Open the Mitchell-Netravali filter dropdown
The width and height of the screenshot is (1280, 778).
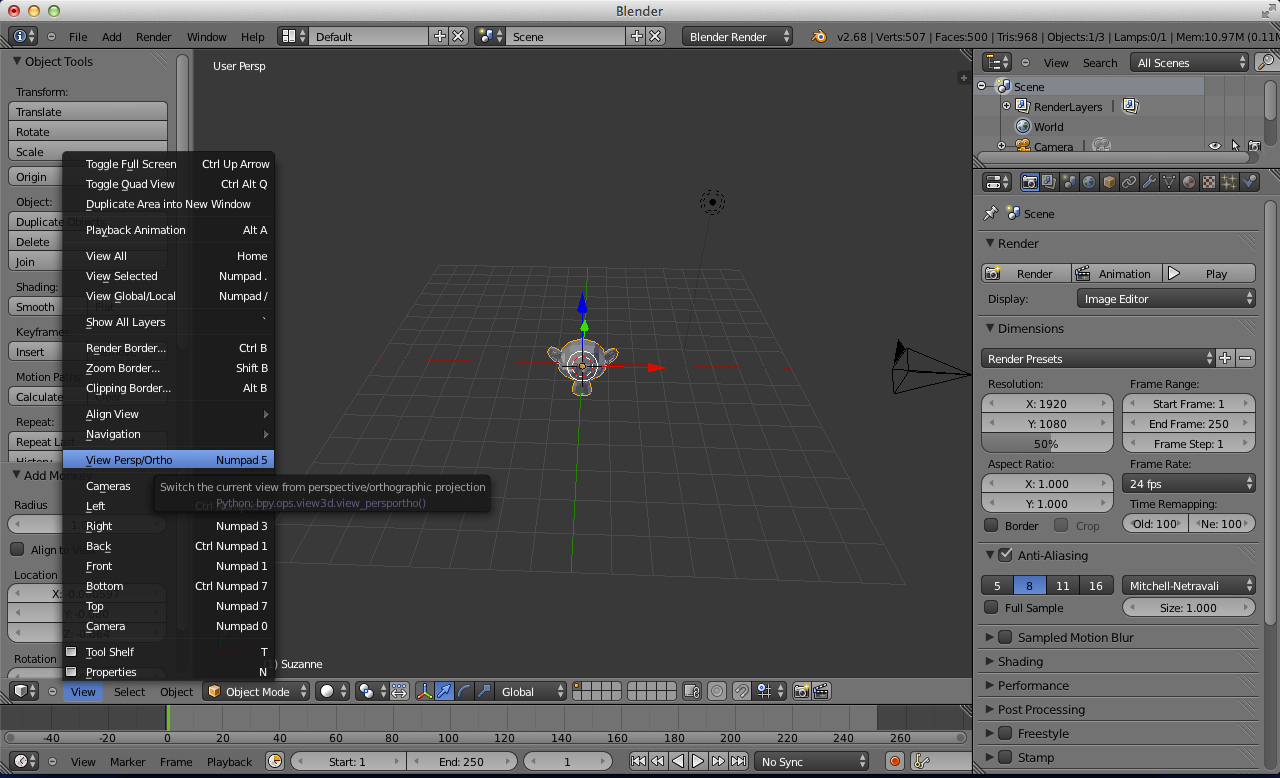1189,586
